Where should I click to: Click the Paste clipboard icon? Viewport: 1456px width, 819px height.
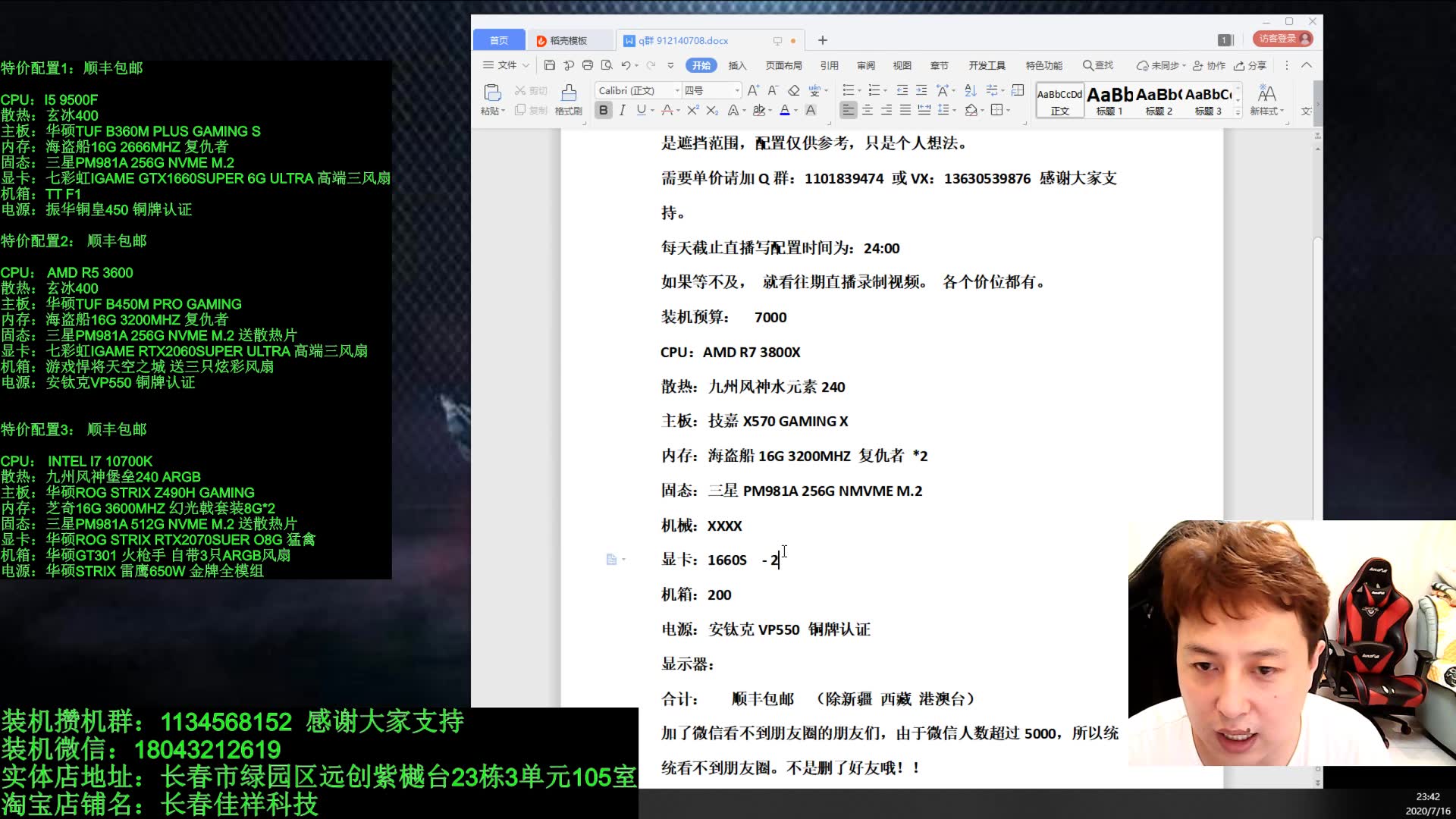coord(492,93)
